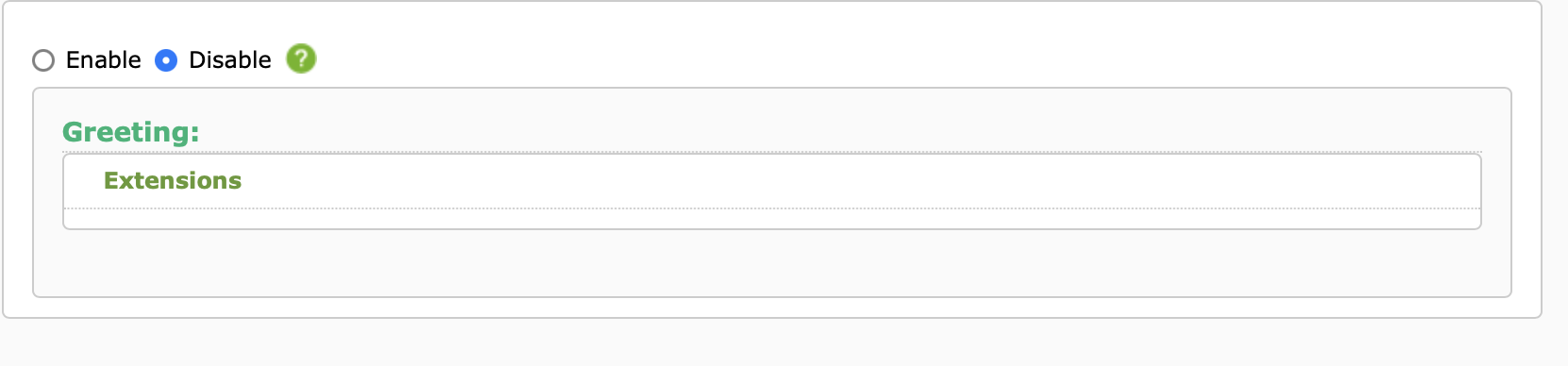The image size is (1568, 366).
Task: Click the Disable label text
Action: coord(230,60)
